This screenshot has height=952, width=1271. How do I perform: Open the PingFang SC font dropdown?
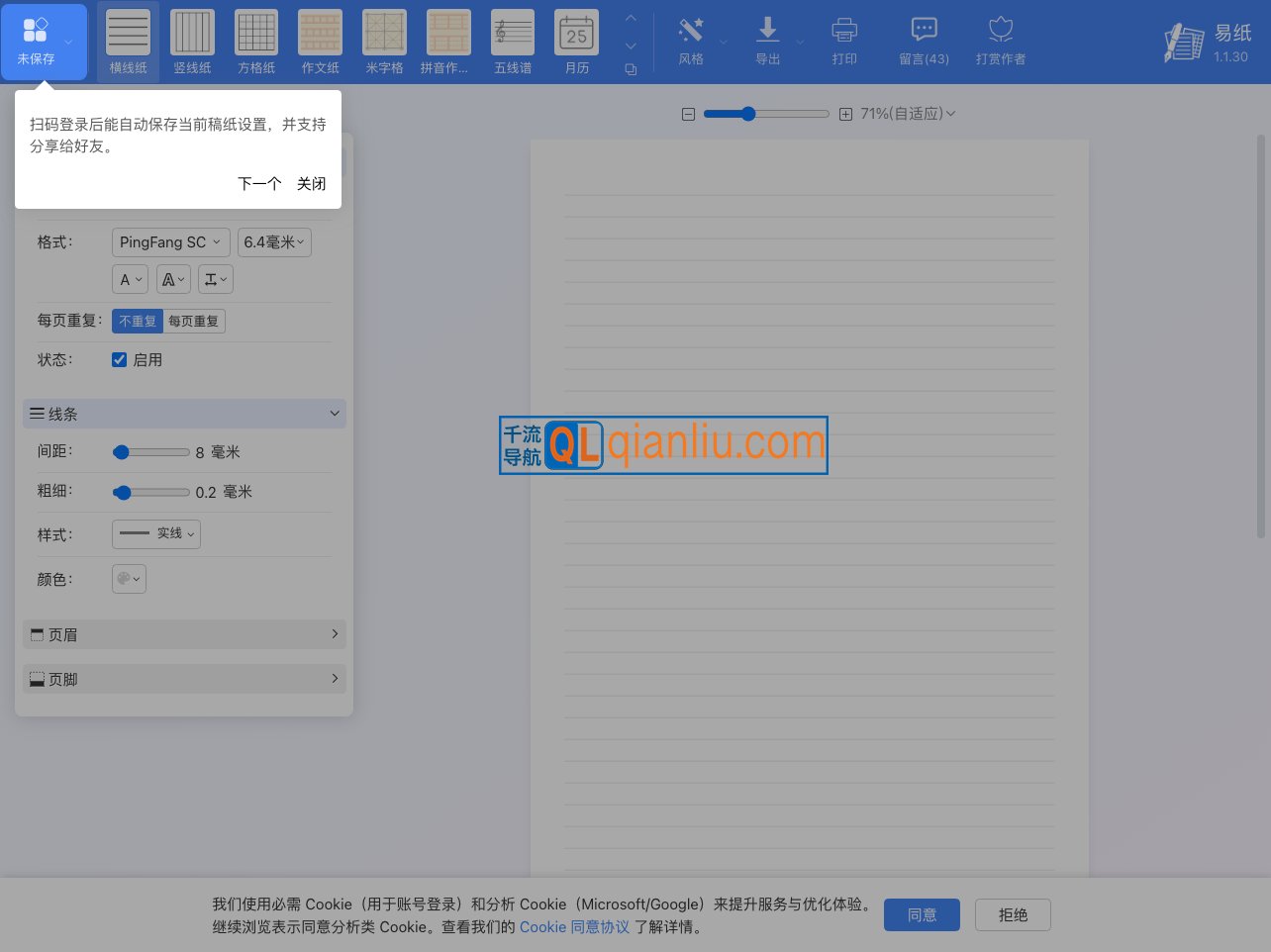pos(170,241)
